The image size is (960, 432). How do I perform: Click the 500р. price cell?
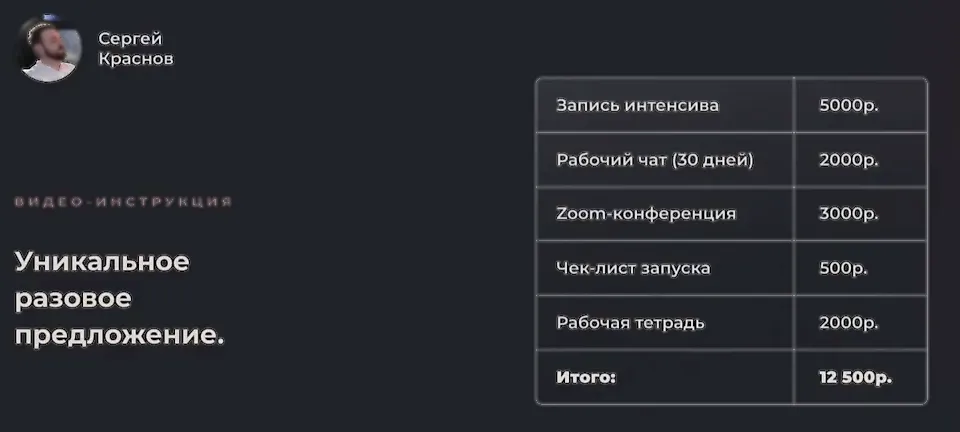pyautogui.click(x=843, y=268)
